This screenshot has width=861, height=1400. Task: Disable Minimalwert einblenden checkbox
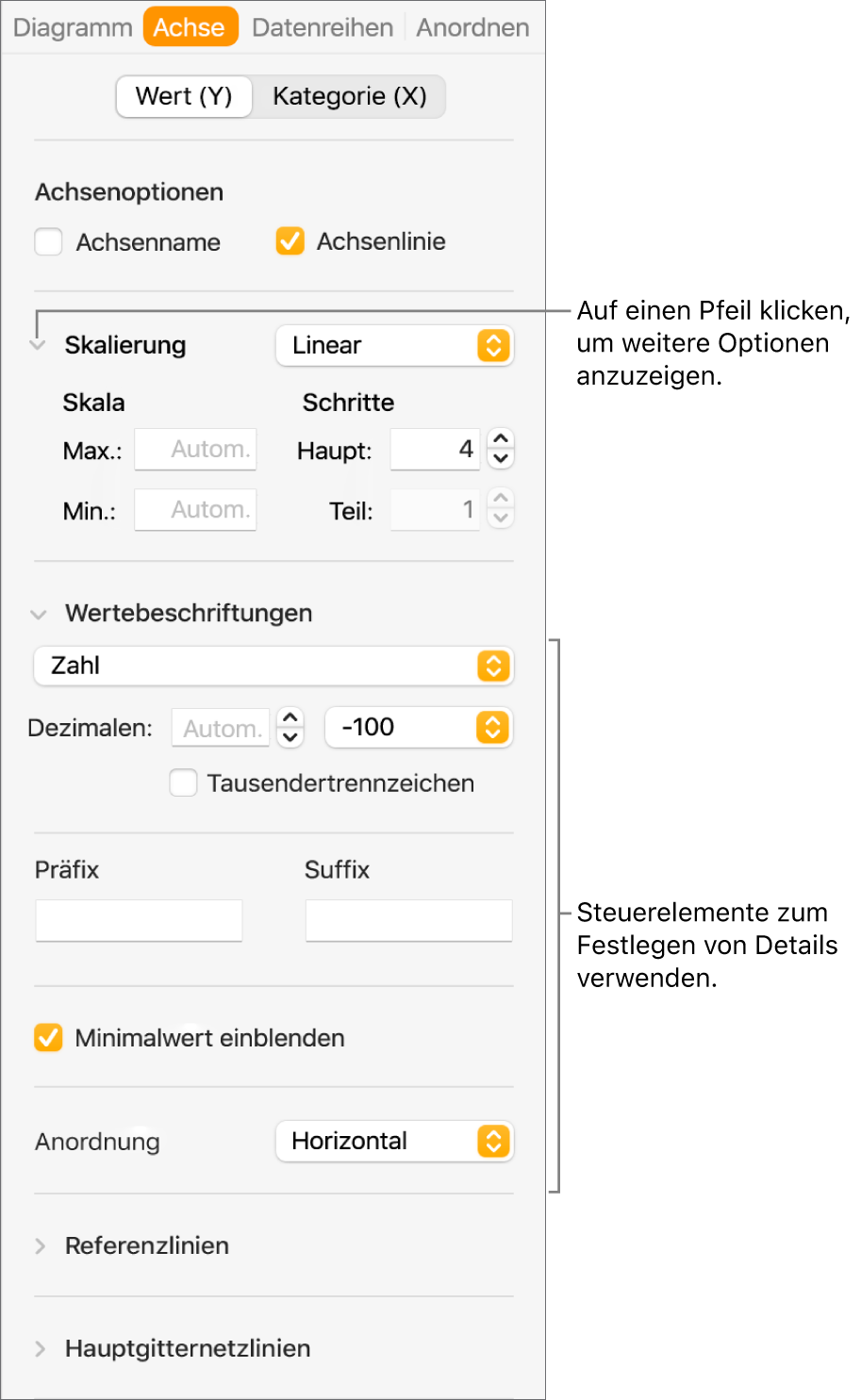48,1038
